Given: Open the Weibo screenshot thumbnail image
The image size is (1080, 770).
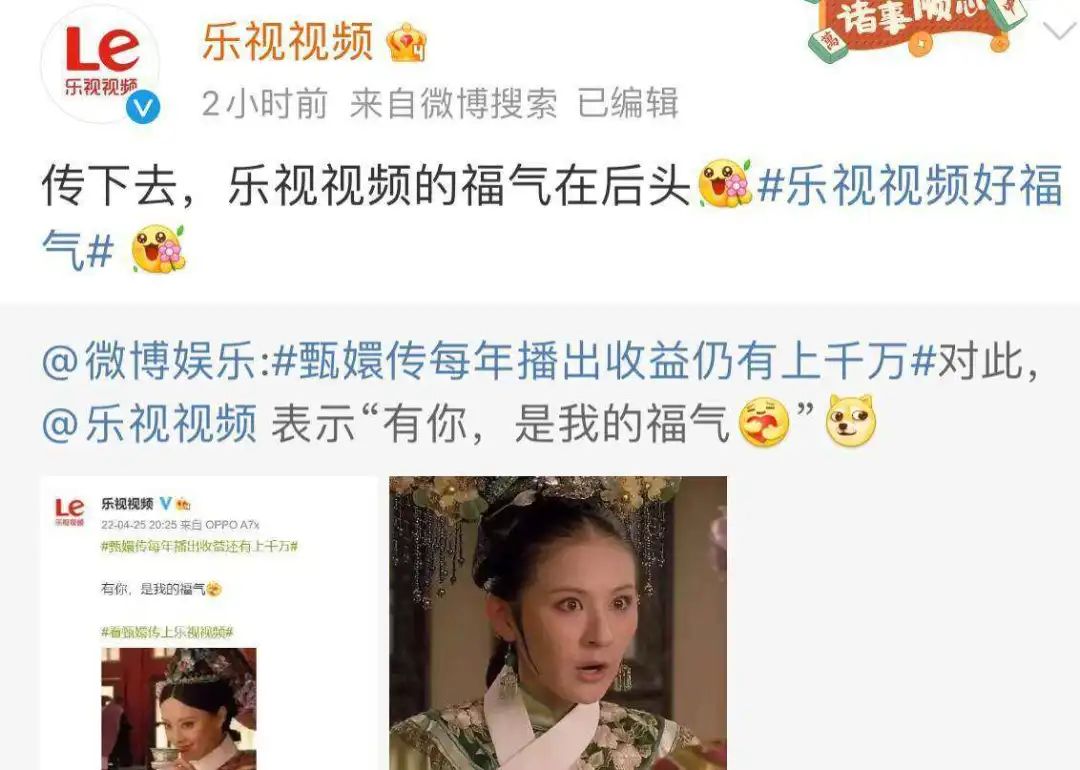Looking at the screenshot, I should coord(209,623).
